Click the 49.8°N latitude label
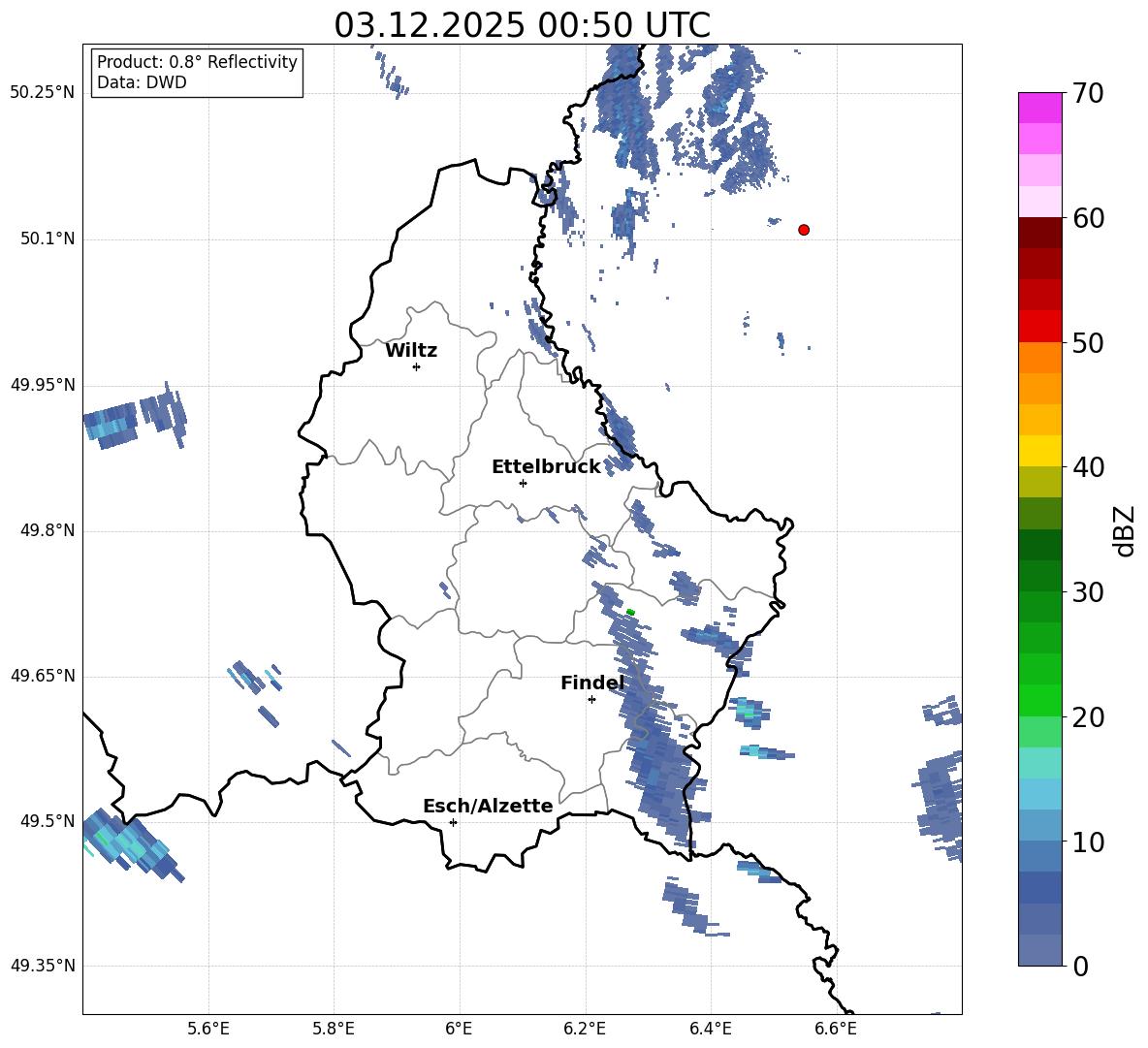The width and height of the screenshot is (1148, 1048). pos(48,530)
